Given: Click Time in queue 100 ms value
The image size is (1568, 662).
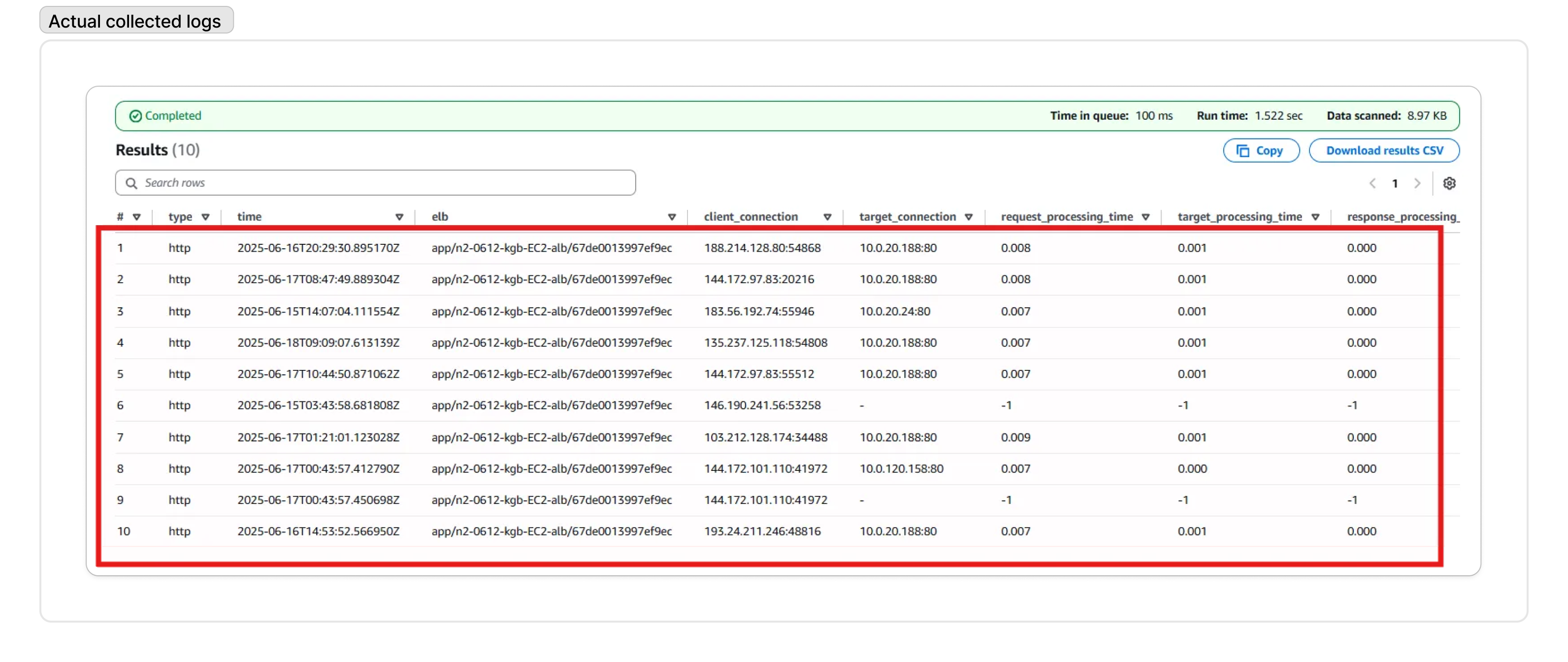Looking at the screenshot, I should point(1153,116).
